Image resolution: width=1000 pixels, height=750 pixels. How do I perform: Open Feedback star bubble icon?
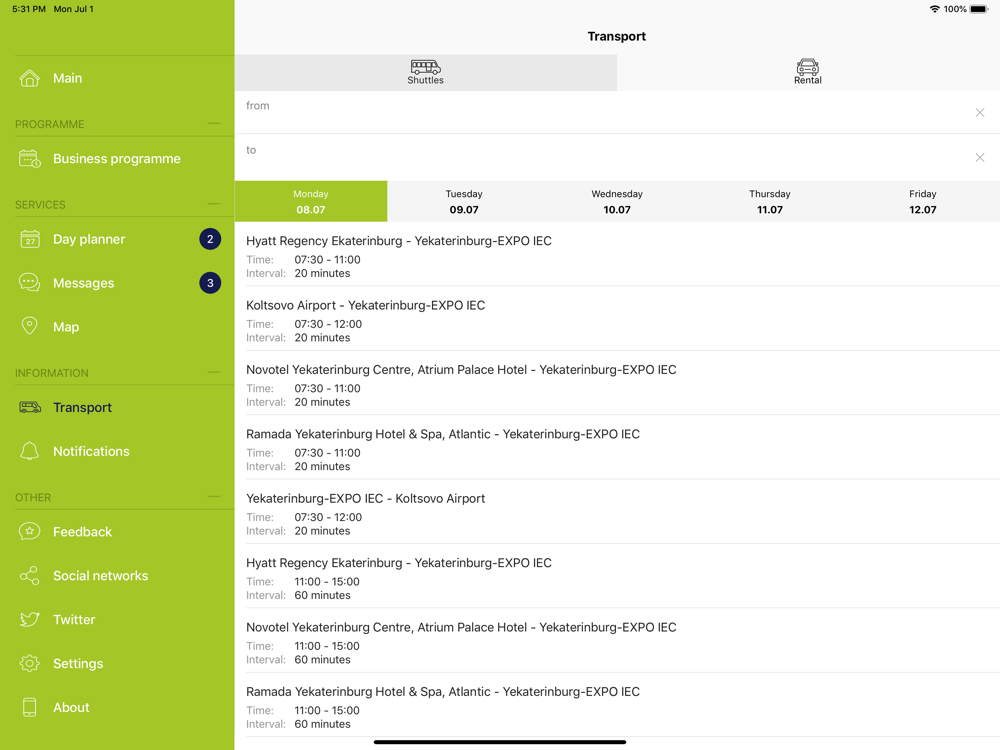tap(29, 531)
